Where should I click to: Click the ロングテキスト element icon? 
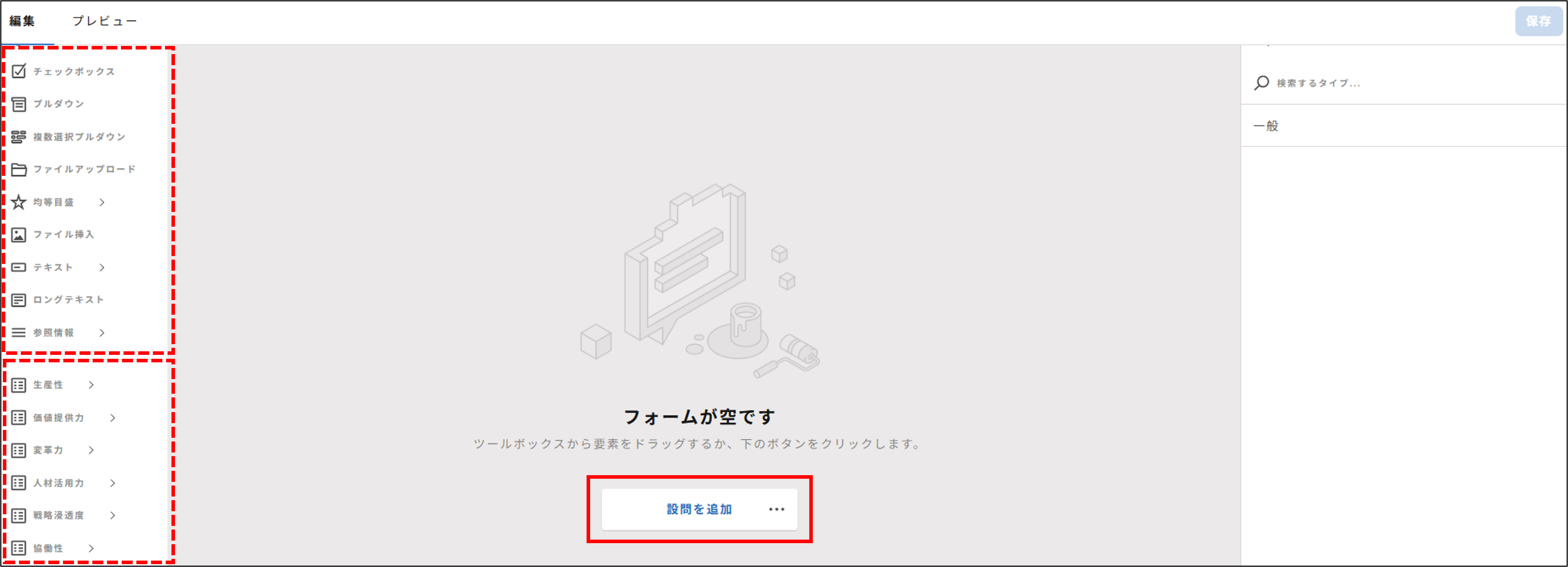pyautogui.click(x=18, y=299)
